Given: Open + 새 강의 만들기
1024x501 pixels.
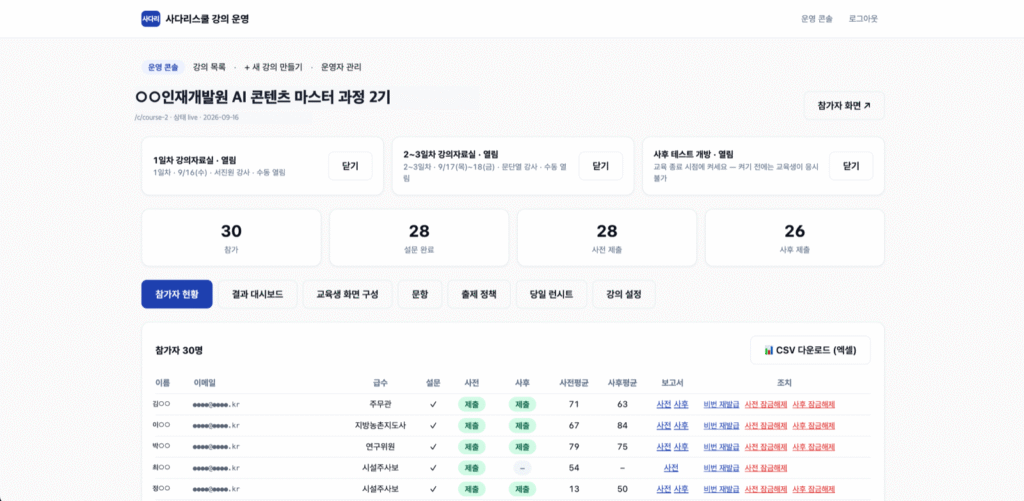Looking at the screenshot, I should click(274, 67).
